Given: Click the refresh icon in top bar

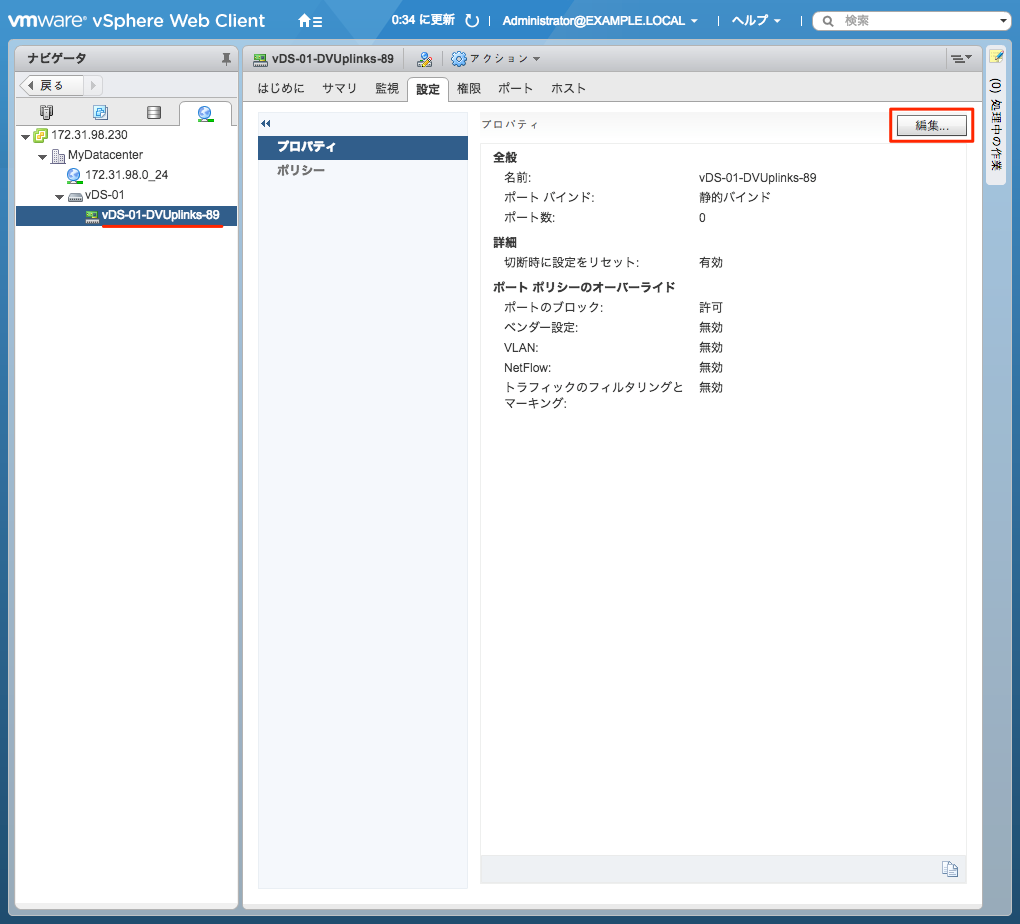Looking at the screenshot, I should tap(472, 21).
